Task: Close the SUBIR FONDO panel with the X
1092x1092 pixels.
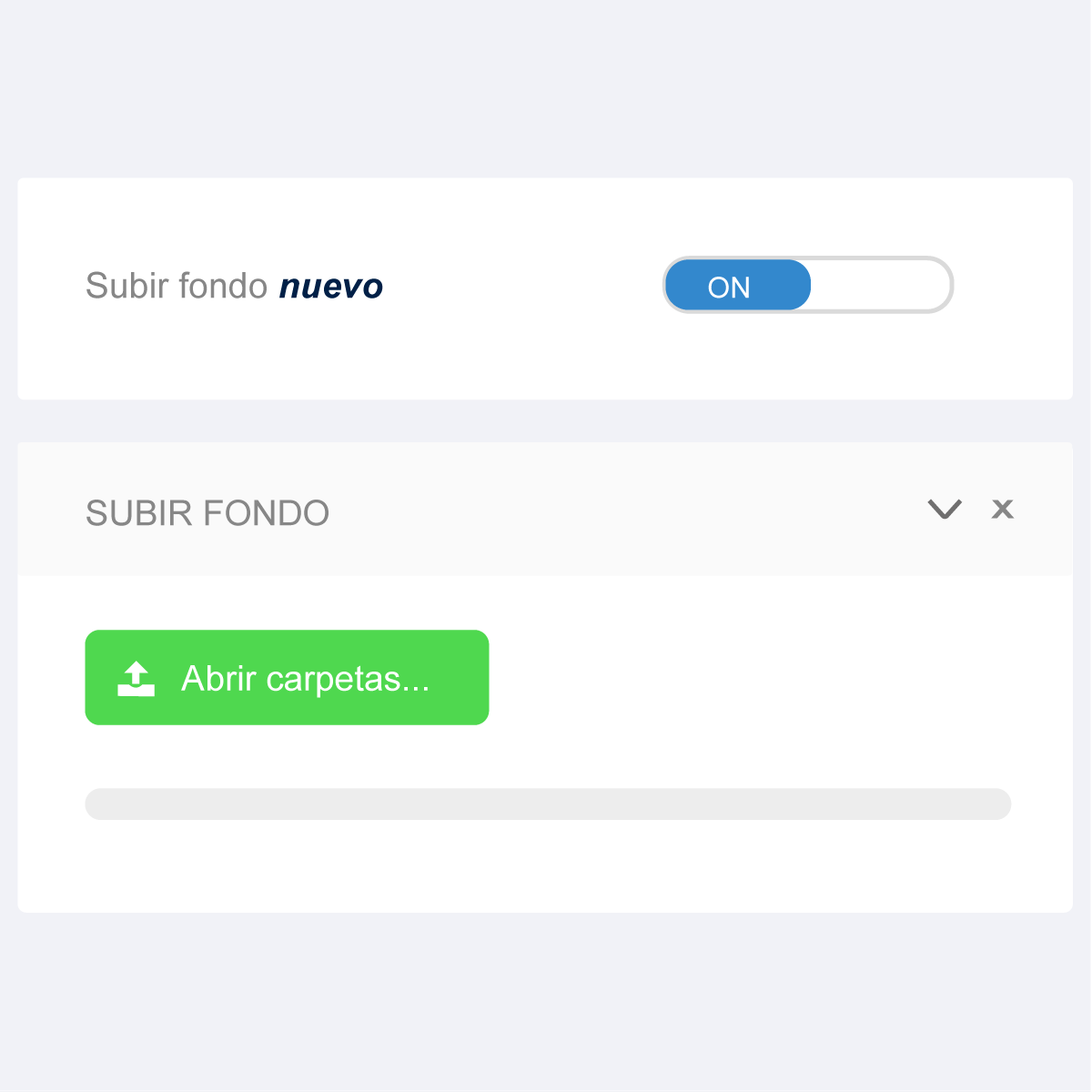Action: (1002, 509)
